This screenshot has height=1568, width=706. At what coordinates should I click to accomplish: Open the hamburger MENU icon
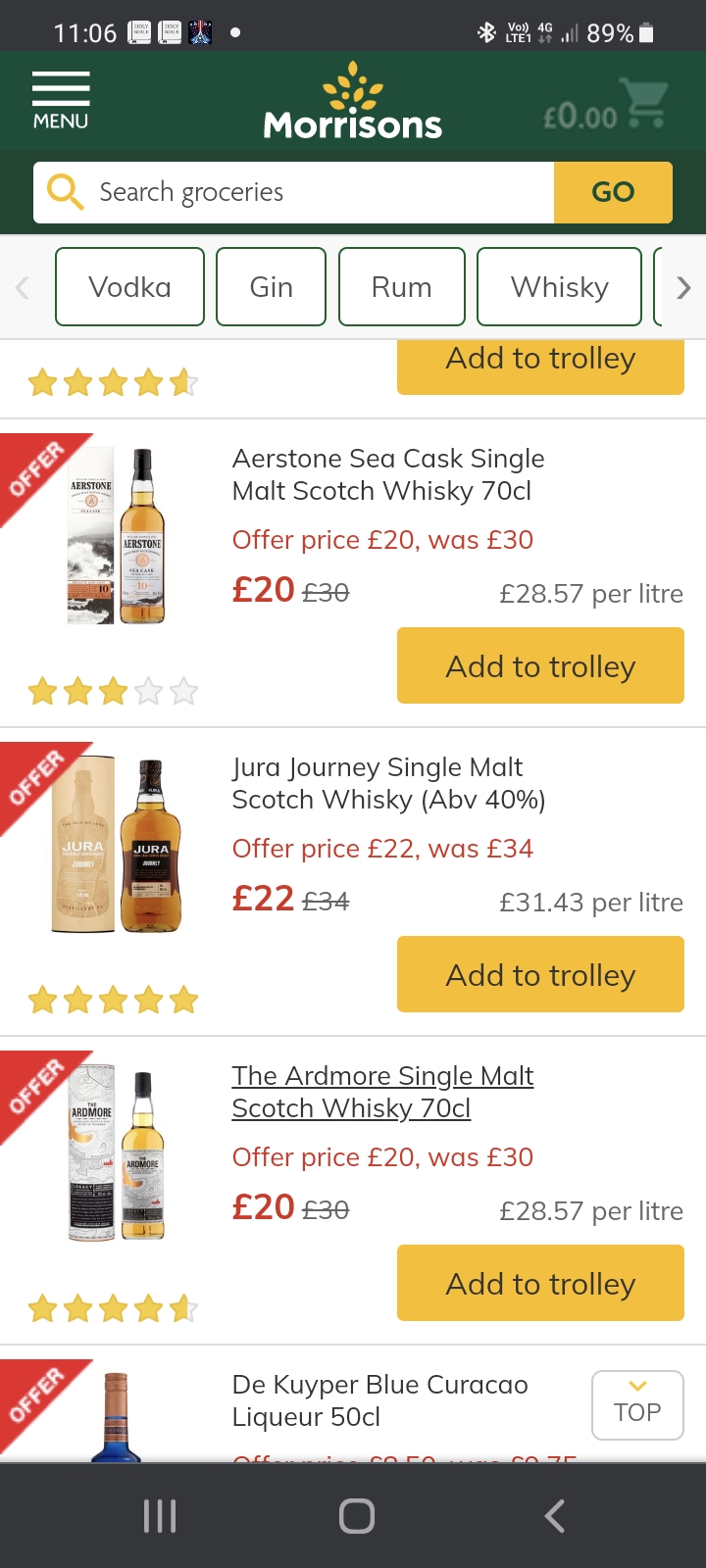click(61, 100)
